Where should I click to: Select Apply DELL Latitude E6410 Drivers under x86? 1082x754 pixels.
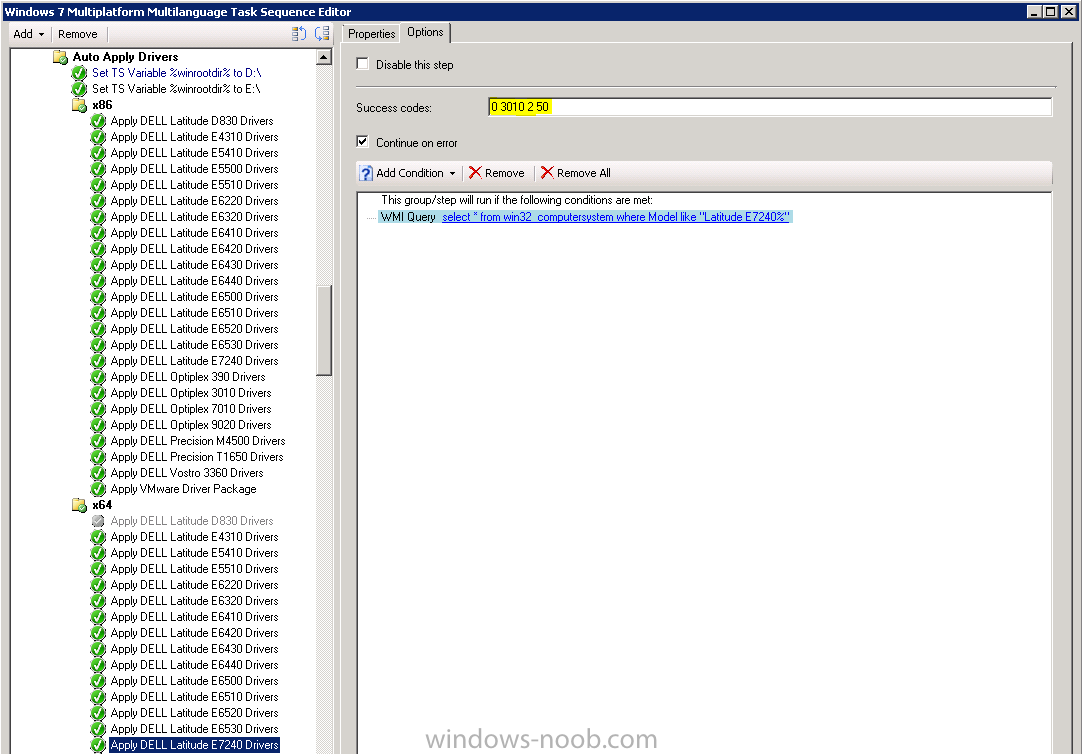tap(195, 233)
